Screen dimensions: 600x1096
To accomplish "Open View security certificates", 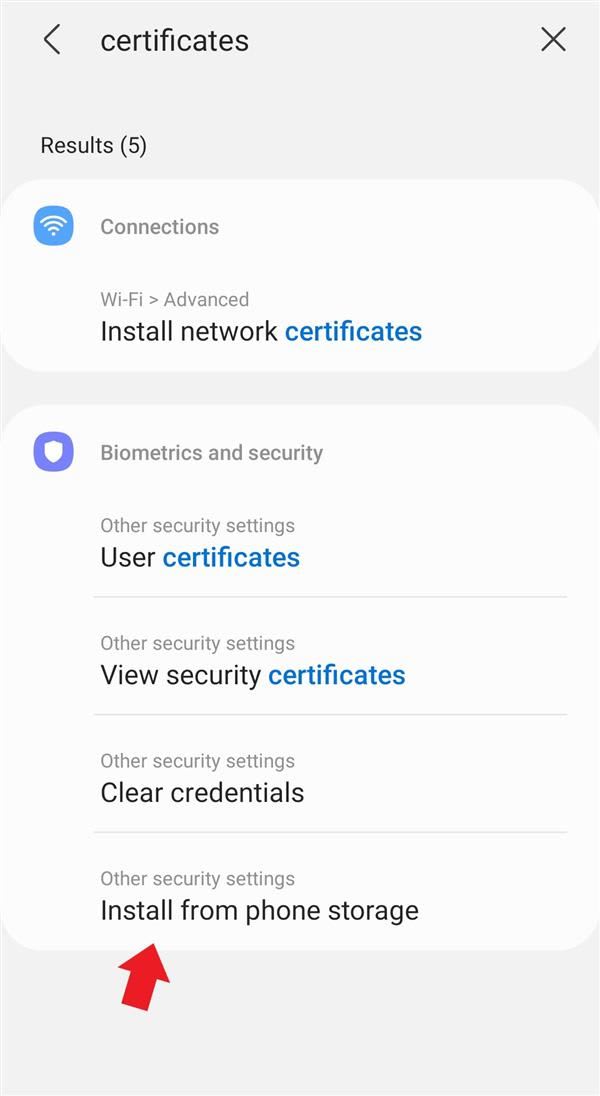I will click(x=252, y=675).
